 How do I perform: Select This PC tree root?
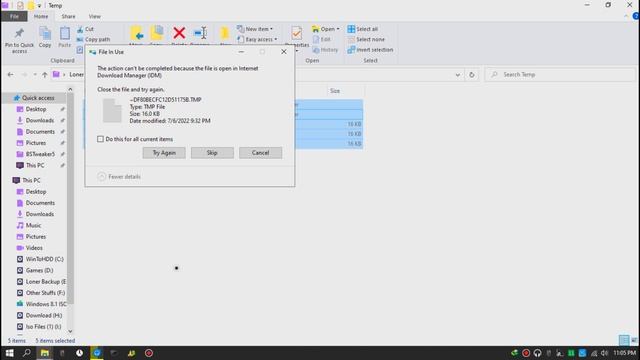point(31,180)
